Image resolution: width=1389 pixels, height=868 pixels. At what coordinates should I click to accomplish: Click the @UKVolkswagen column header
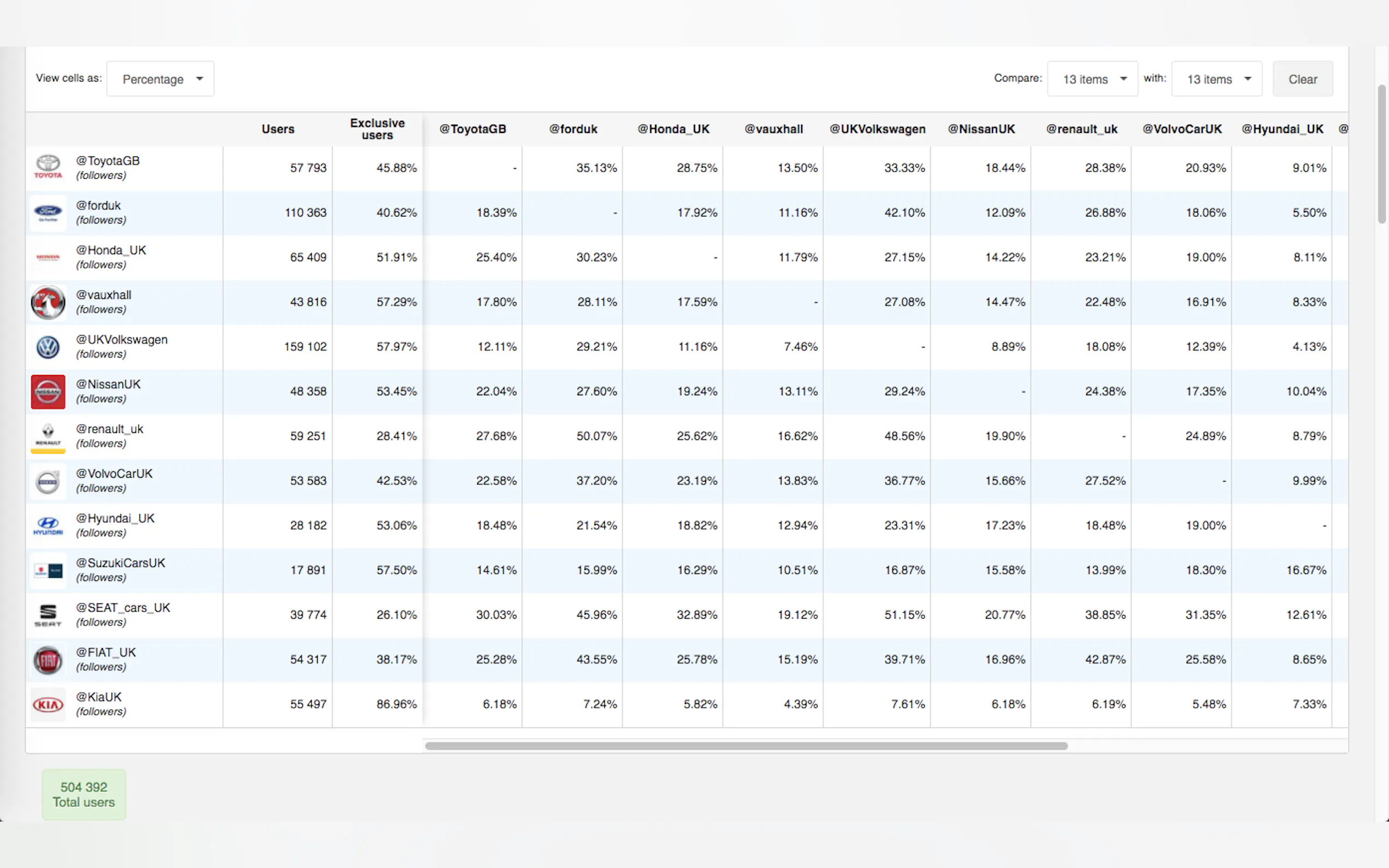point(877,129)
